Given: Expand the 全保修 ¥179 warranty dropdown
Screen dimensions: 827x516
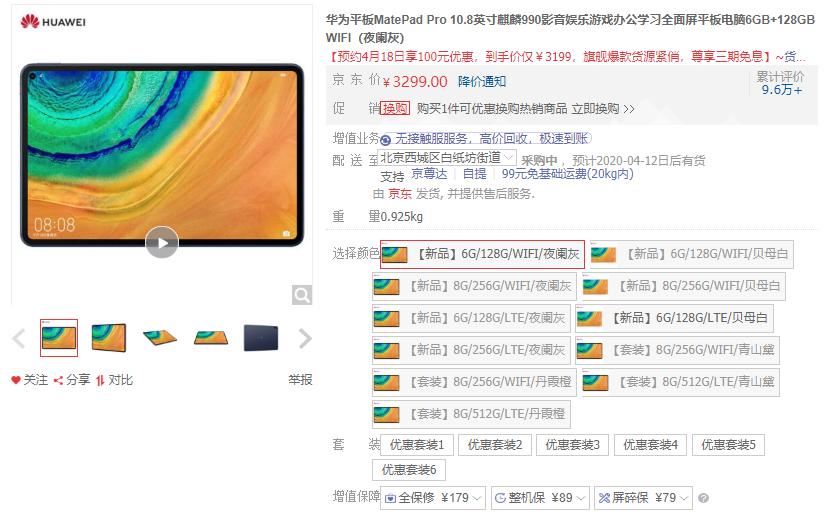Looking at the screenshot, I should [x=432, y=498].
